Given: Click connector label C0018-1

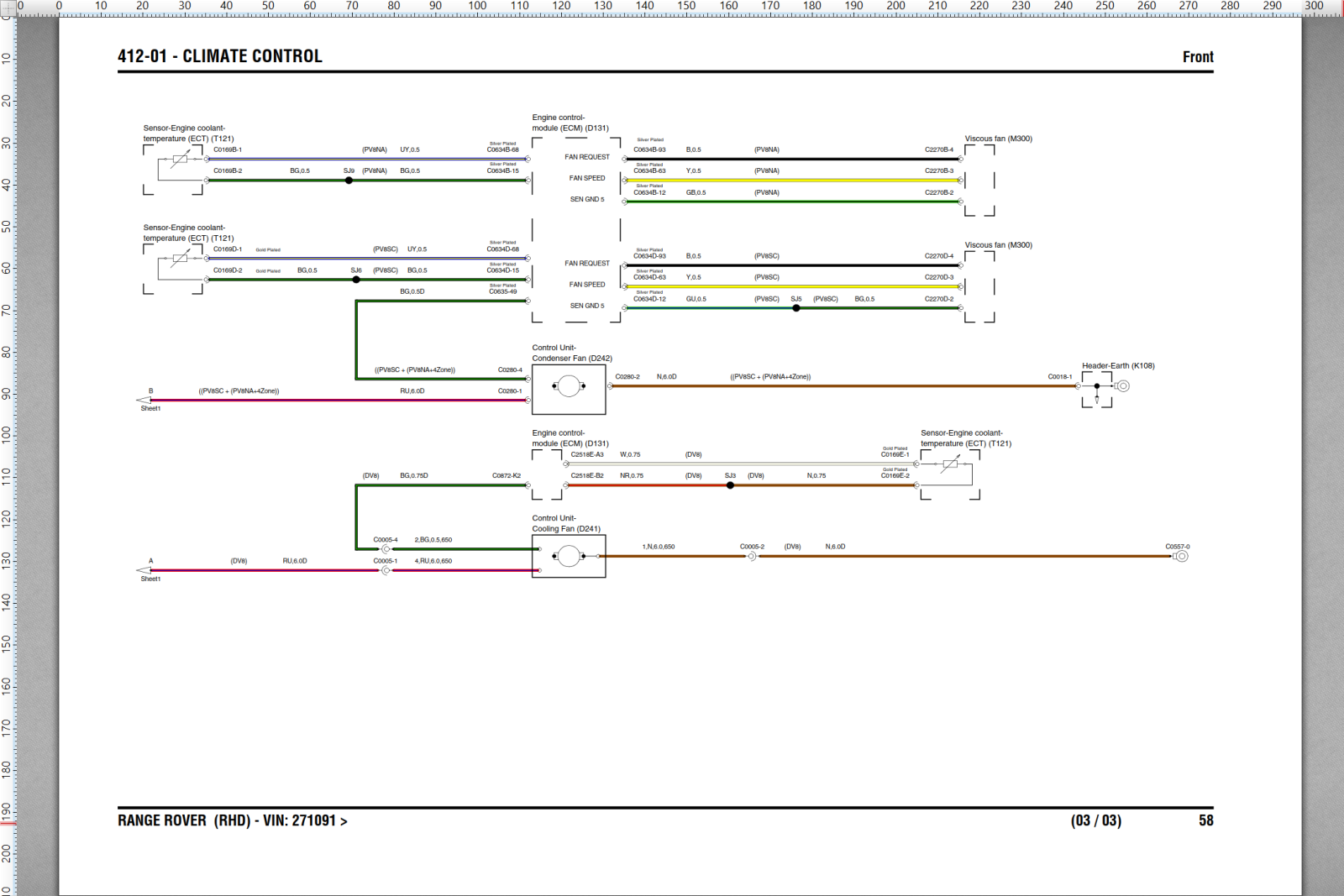Looking at the screenshot, I should click(x=1060, y=376).
